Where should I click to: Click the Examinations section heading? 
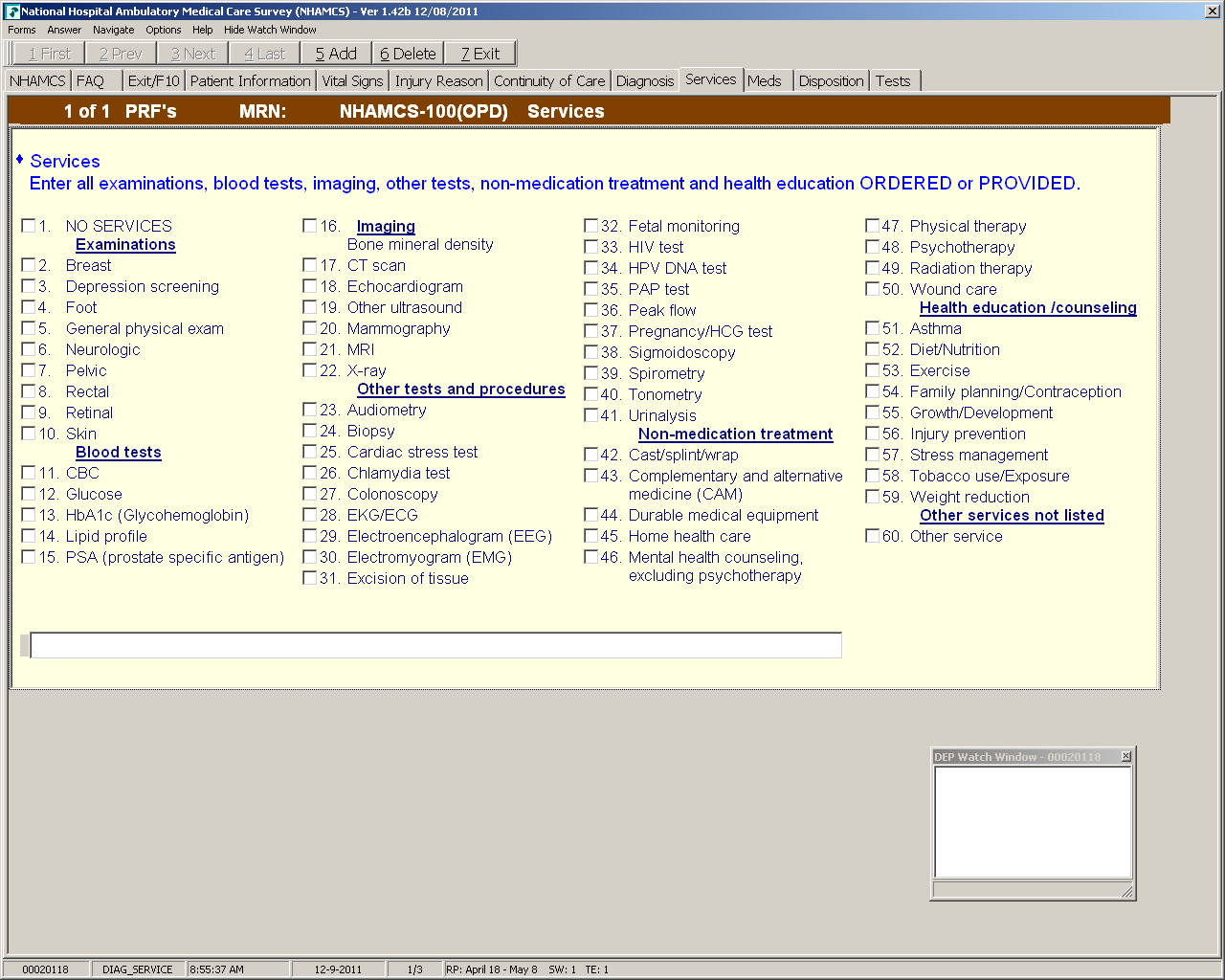(125, 245)
